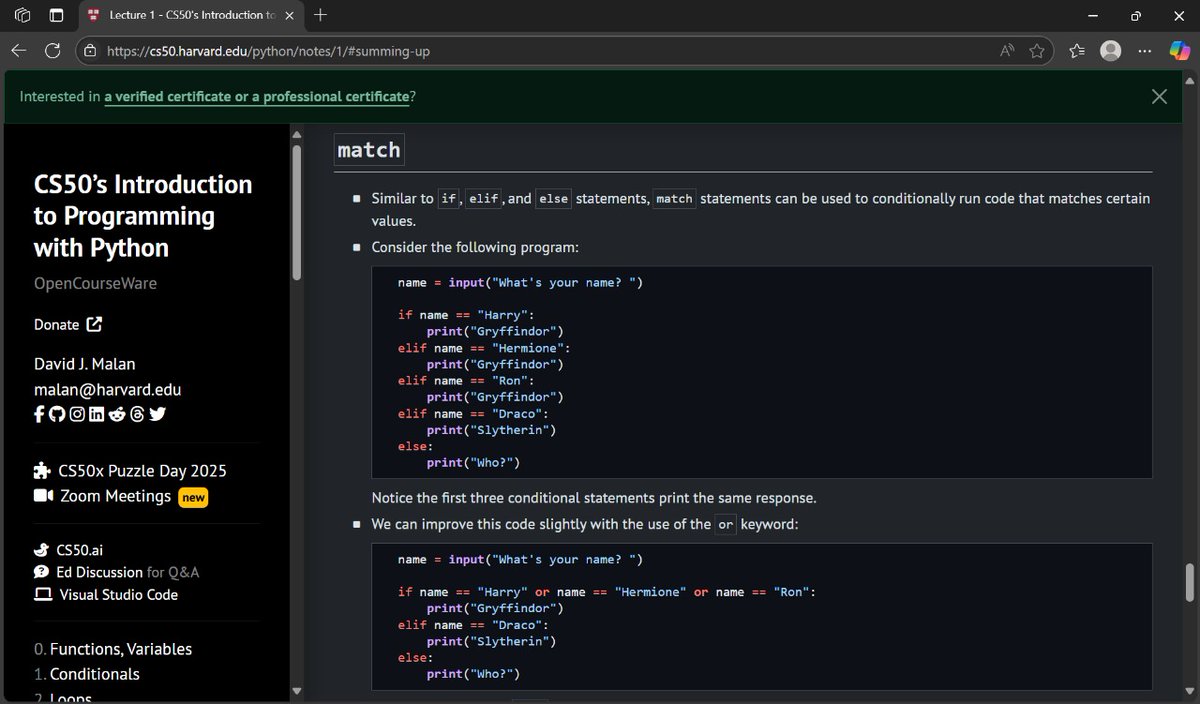Click the "Notice the first three conditional statements" sentence
The height and width of the screenshot is (704, 1200).
(594, 498)
